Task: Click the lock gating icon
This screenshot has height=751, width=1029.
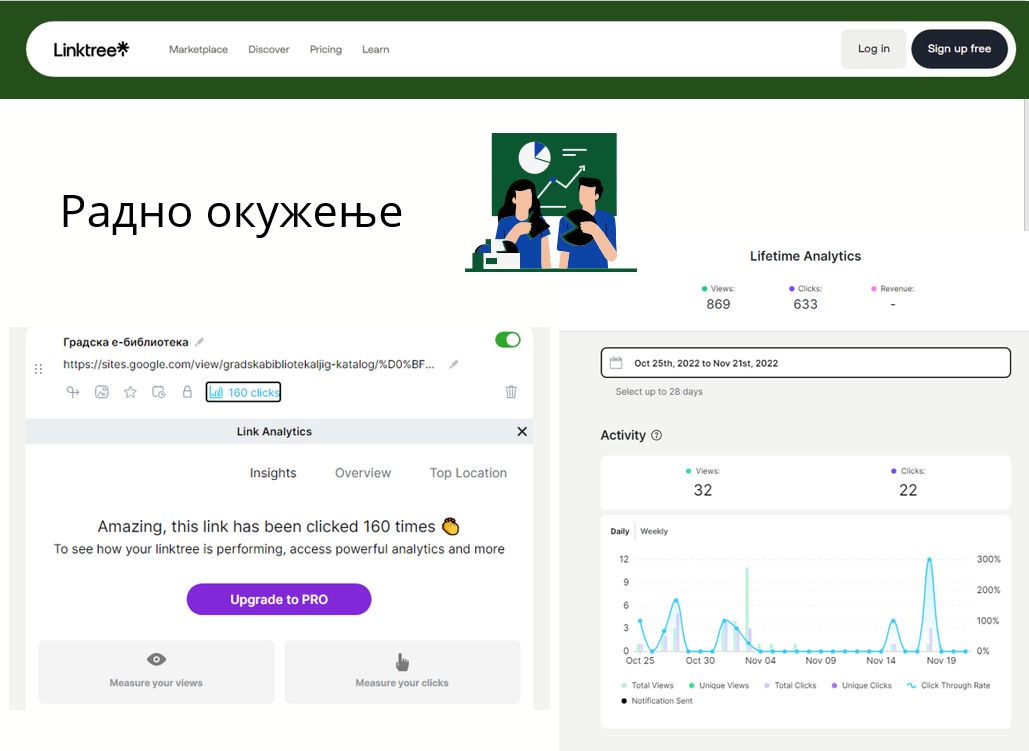Action: [187, 392]
